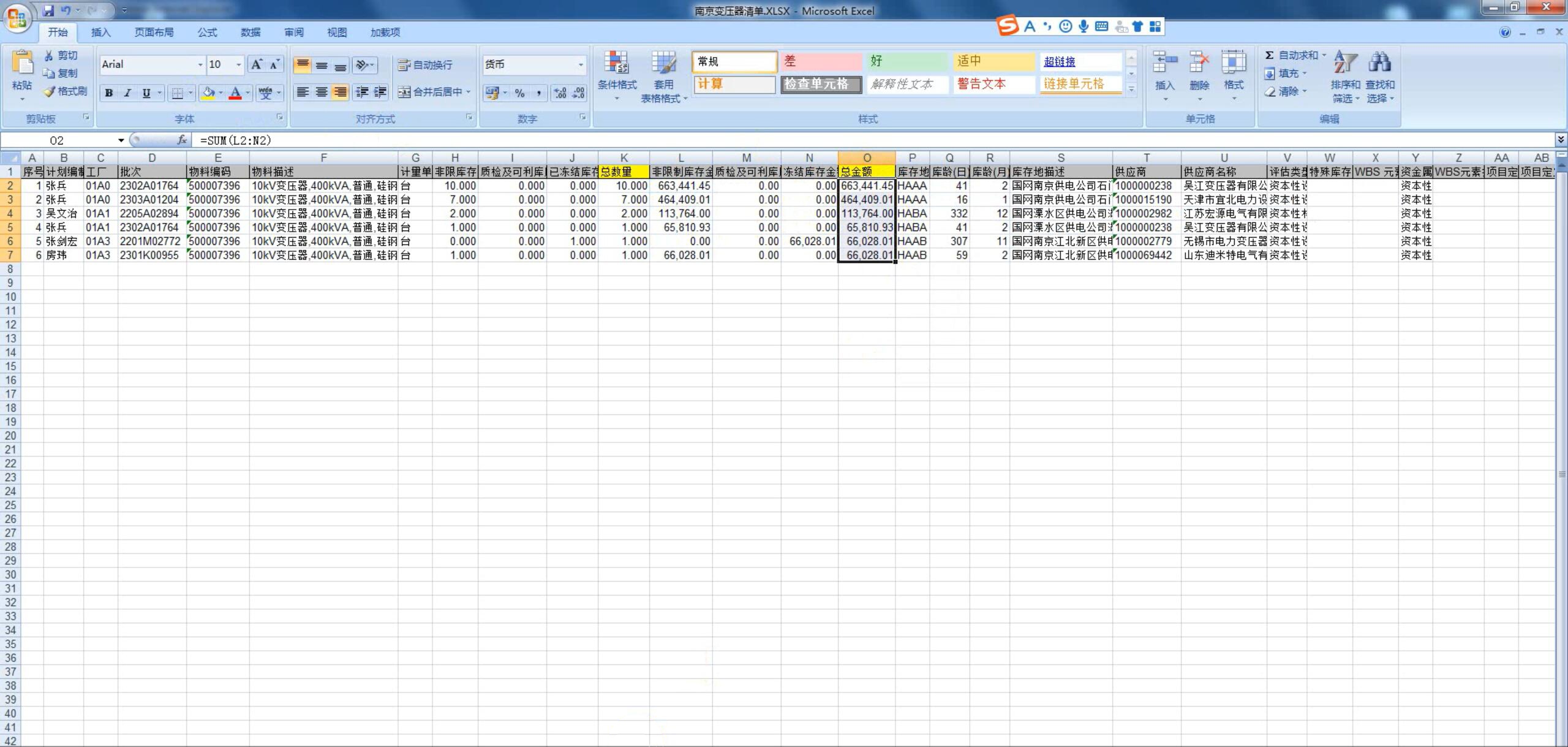Image resolution: width=1568 pixels, height=747 pixels.
Task: Switch to the 公式 (Formulas) tab
Action: click(x=207, y=32)
